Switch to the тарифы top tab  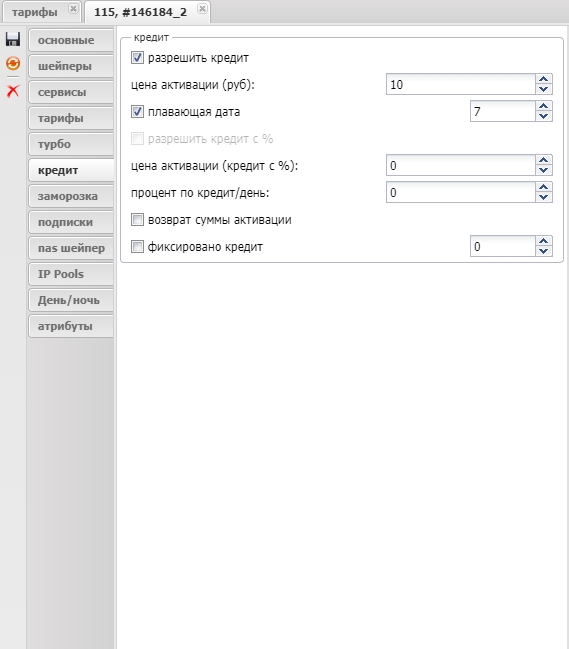35,12
